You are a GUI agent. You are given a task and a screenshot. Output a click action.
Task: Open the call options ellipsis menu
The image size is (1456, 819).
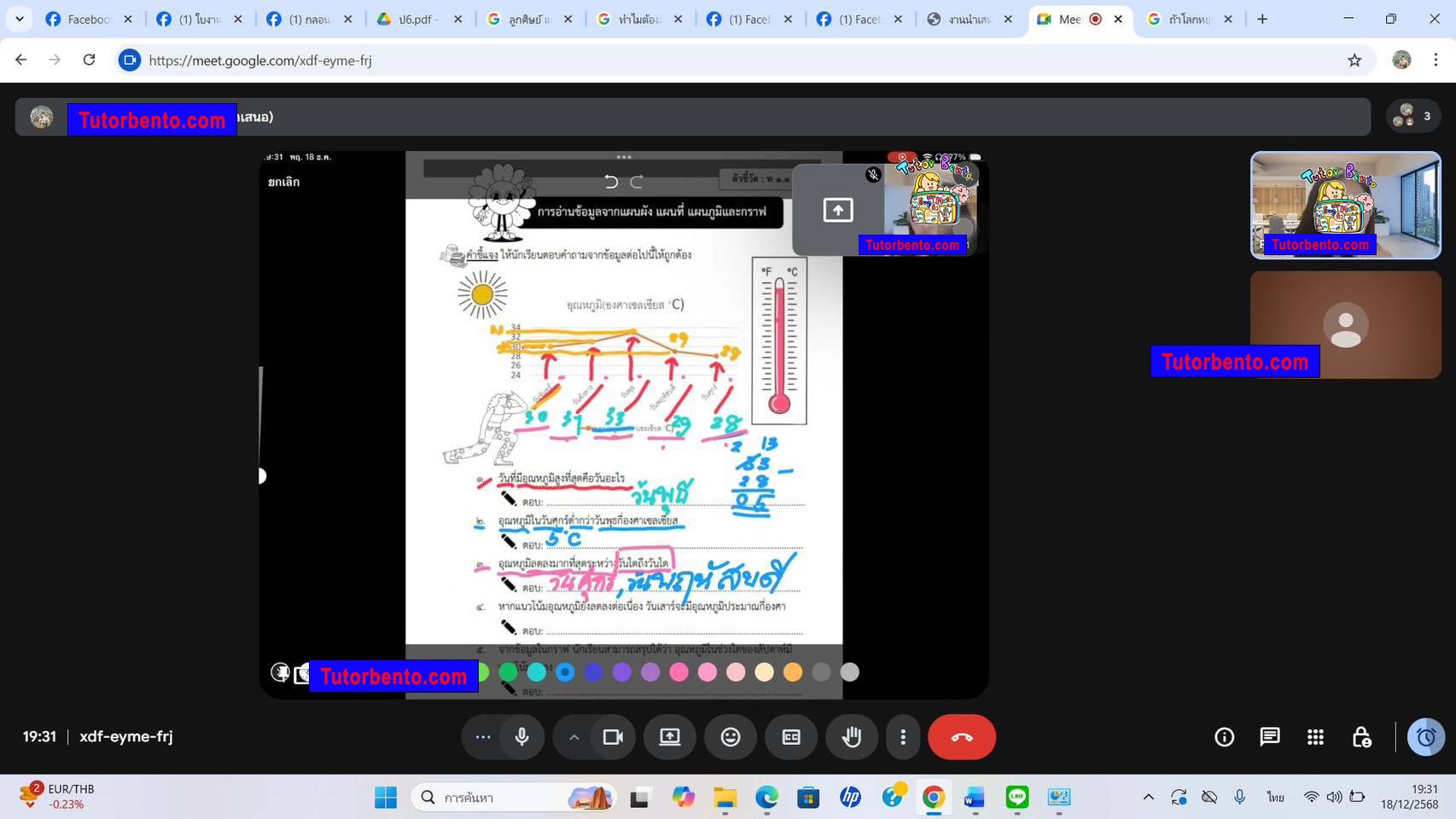point(482,737)
